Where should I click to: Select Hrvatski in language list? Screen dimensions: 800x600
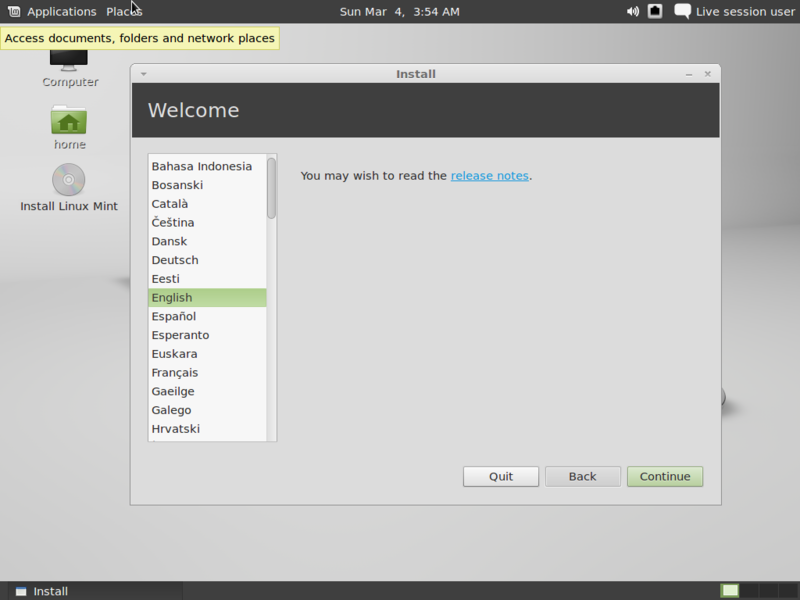[207, 429]
